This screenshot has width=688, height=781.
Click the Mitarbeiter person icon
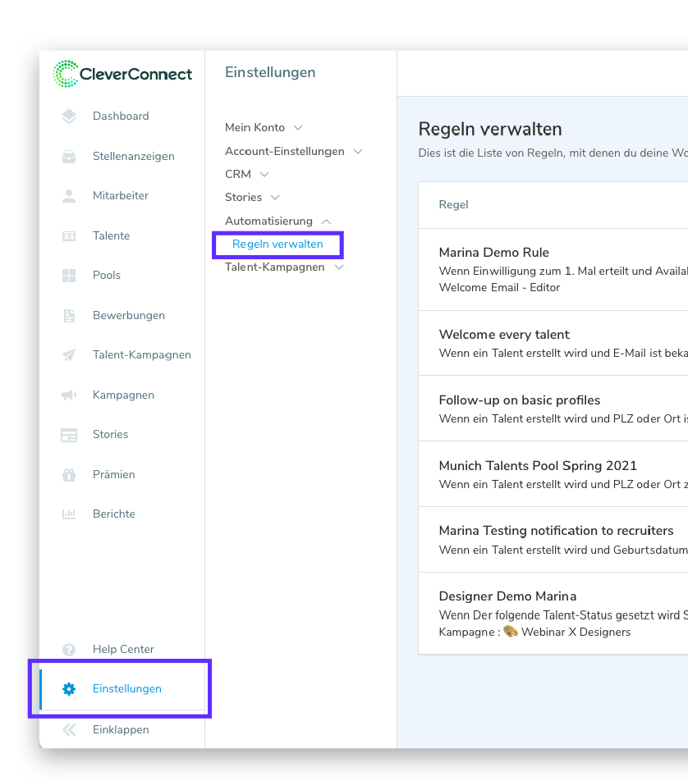(x=69, y=196)
